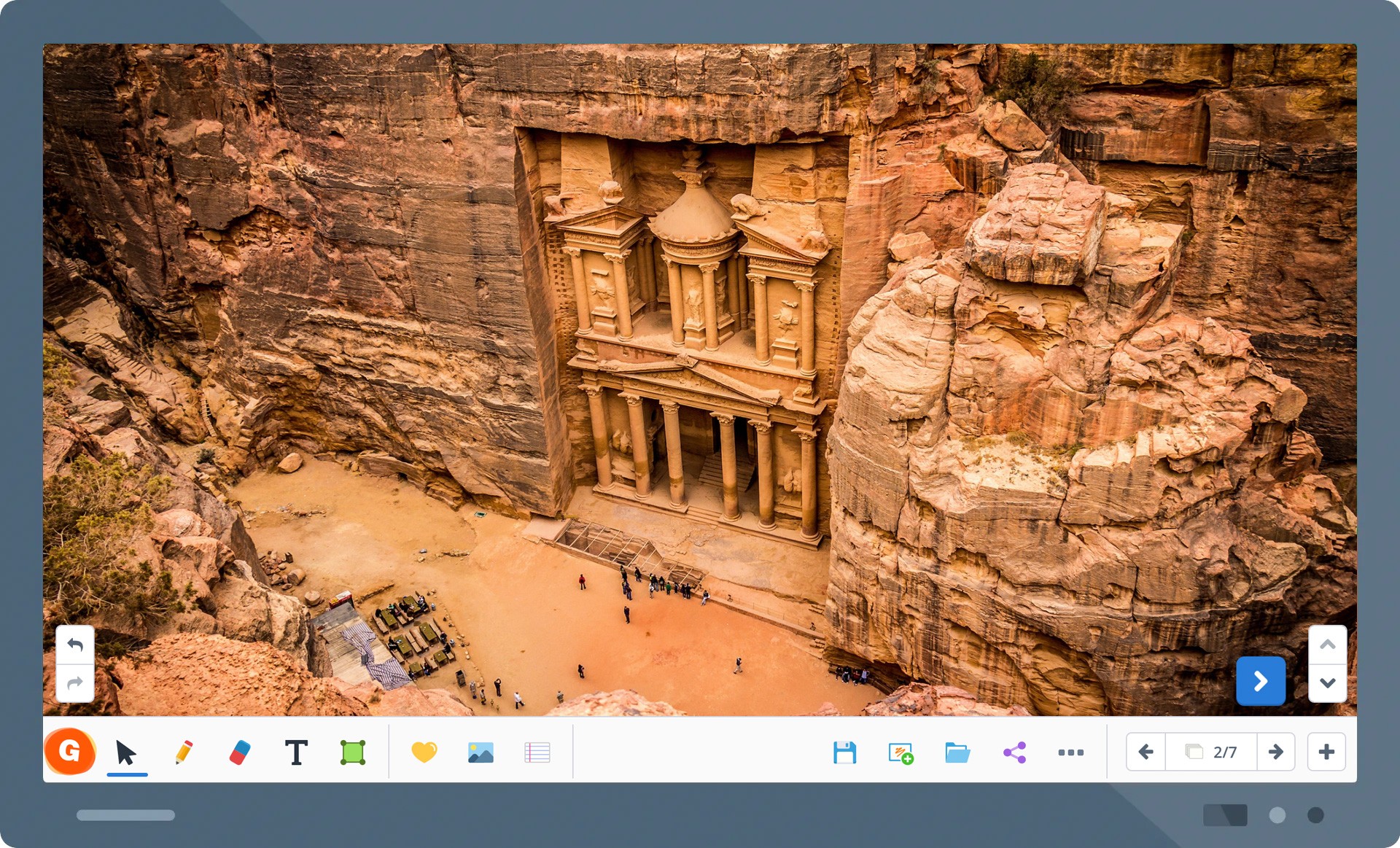Screen dimensions: 1400x848
Task: Open the lined page background options
Action: click(x=537, y=752)
